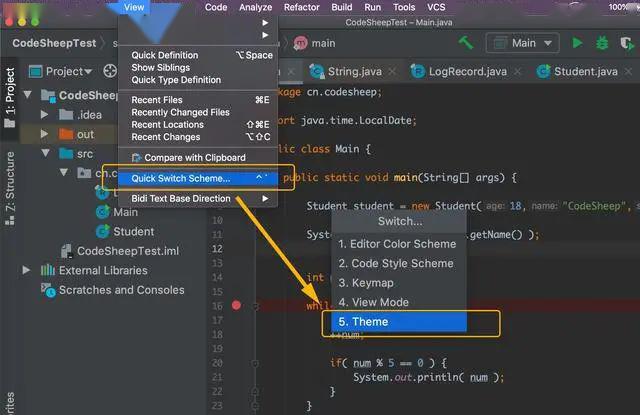Open the Run menu
Screen dimensions: 640x415
click(372, 7)
